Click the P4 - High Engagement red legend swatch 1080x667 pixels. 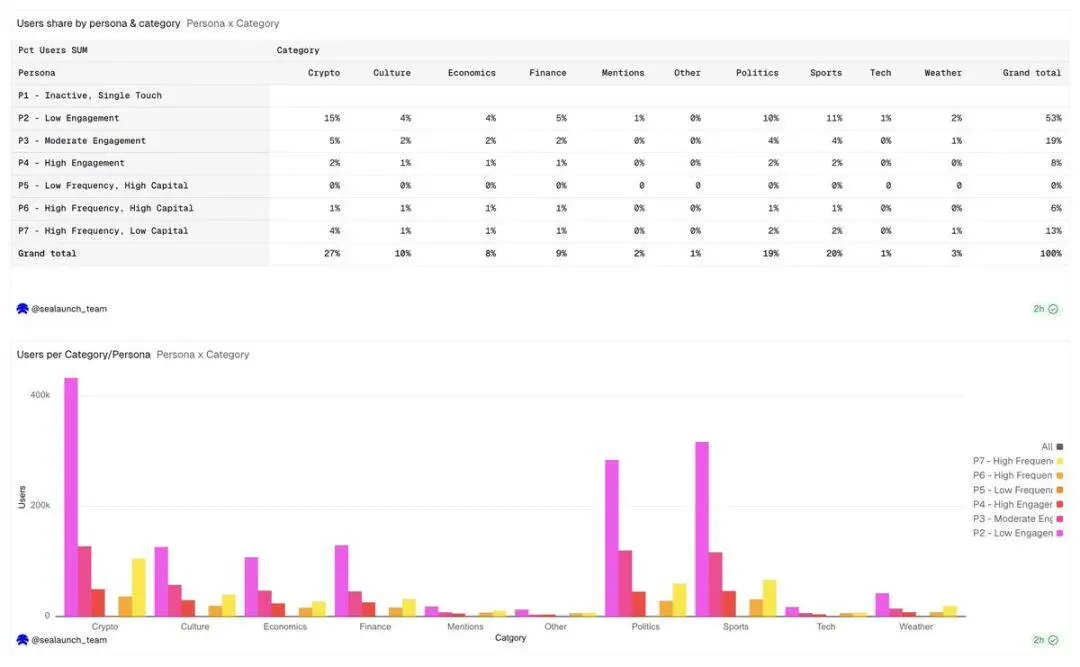(x=1059, y=504)
